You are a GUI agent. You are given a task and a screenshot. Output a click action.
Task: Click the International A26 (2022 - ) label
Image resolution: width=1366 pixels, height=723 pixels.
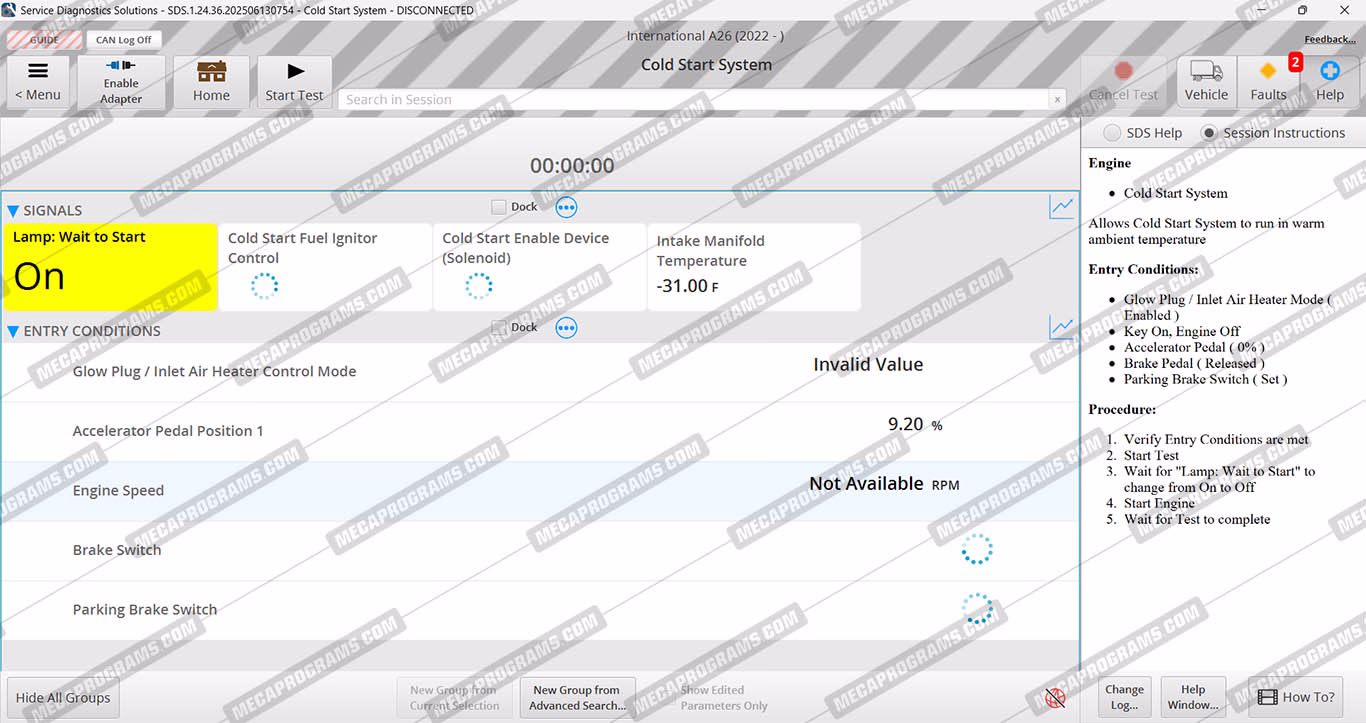click(705, 36)
